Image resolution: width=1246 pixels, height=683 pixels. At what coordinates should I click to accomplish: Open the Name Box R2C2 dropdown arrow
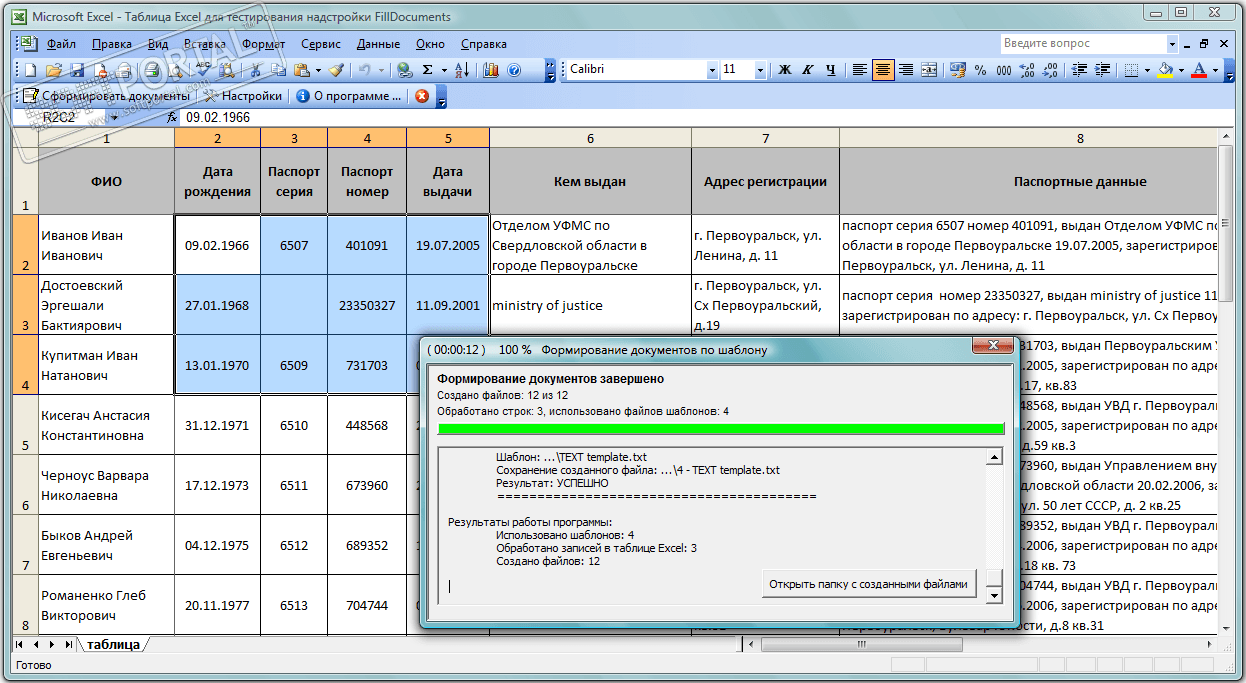(x=117, y=117)
